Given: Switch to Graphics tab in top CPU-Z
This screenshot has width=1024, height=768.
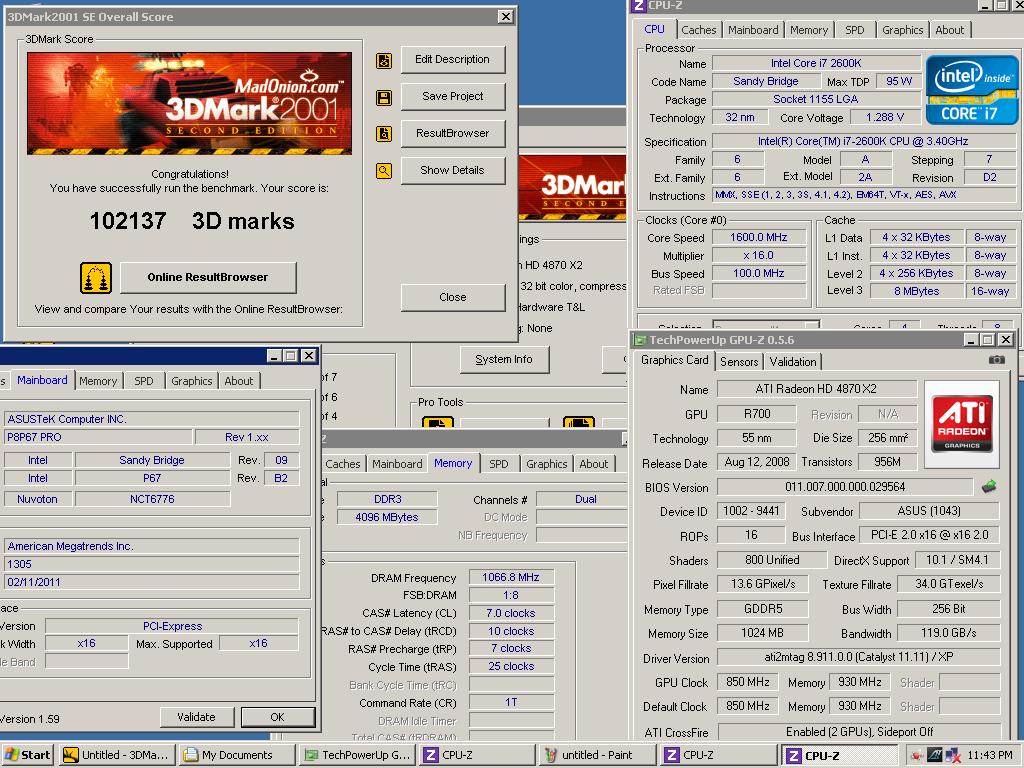Looking at the screenshot, I should tap(903, 30).
